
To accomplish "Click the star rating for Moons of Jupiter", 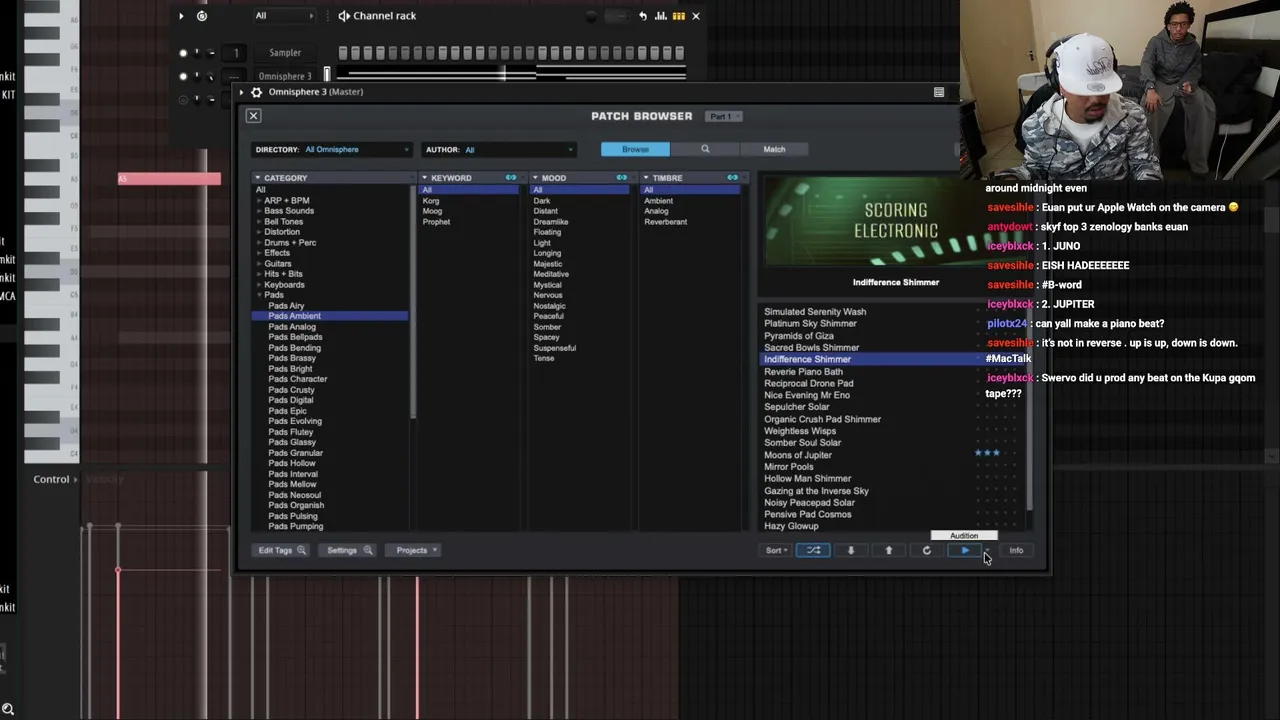I will [x=987, y=453].
